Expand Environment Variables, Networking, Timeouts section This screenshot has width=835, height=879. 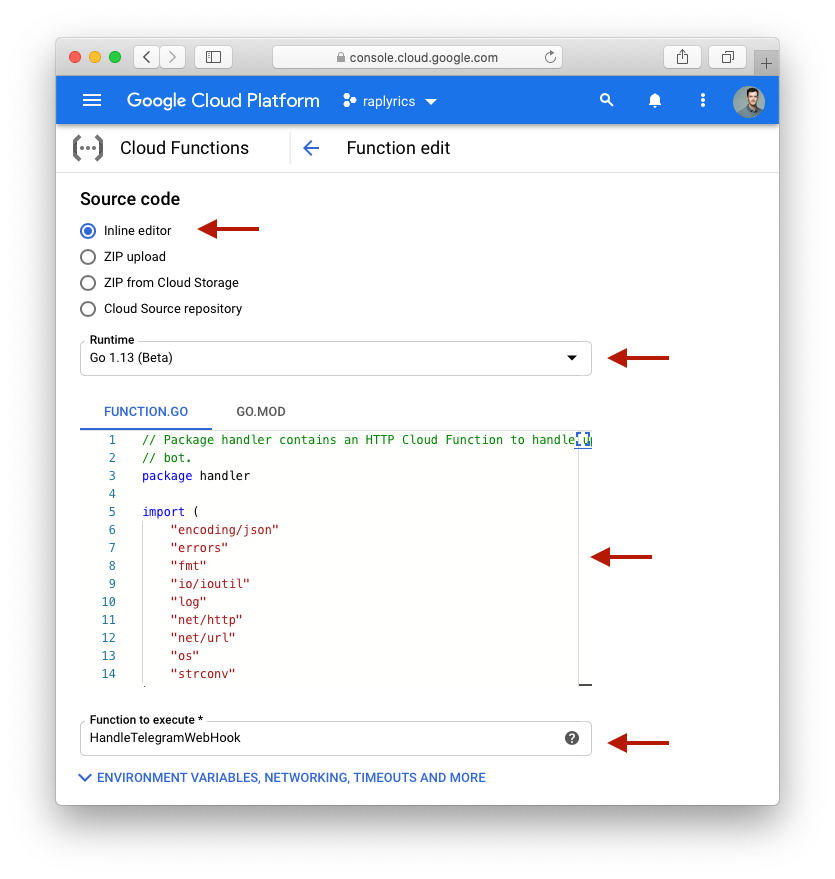tap(282, 778)
